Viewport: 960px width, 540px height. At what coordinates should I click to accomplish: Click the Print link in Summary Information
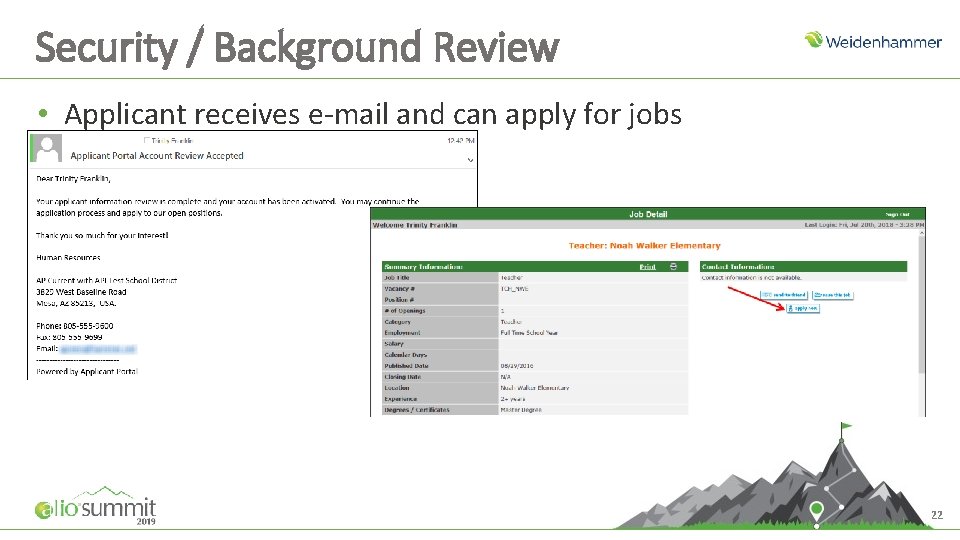point(647,267)
